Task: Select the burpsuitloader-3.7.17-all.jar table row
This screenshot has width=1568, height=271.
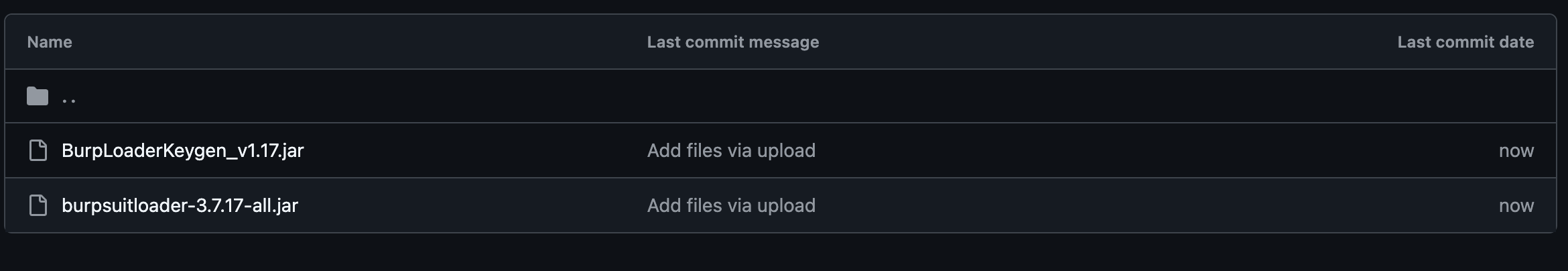Action: (x=780, y=205)
